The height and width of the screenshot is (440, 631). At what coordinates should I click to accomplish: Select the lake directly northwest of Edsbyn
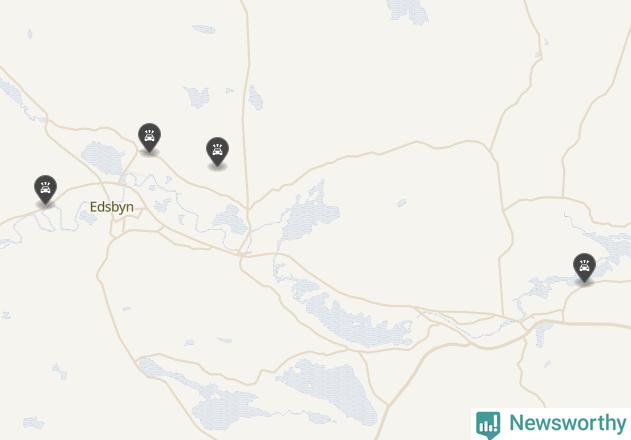coord(102,157)
